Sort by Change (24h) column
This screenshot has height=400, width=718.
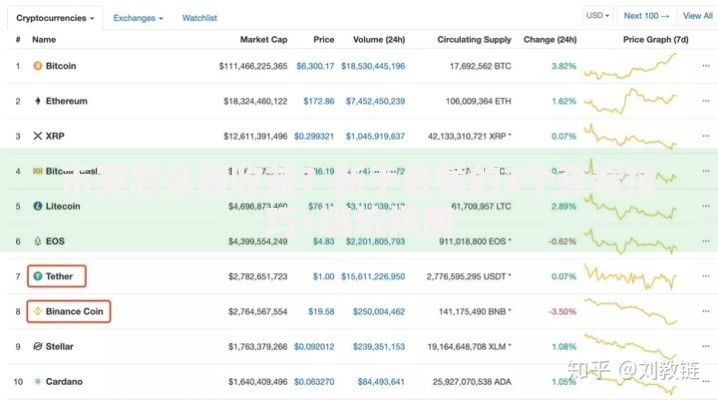(x=550, y=39)
